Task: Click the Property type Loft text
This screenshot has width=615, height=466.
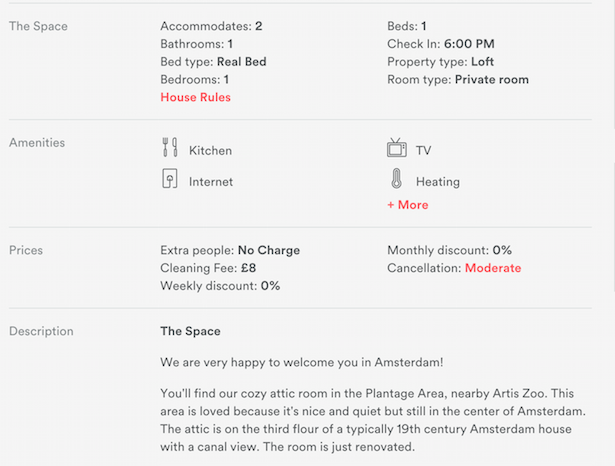Action: [x=440, y=62]
